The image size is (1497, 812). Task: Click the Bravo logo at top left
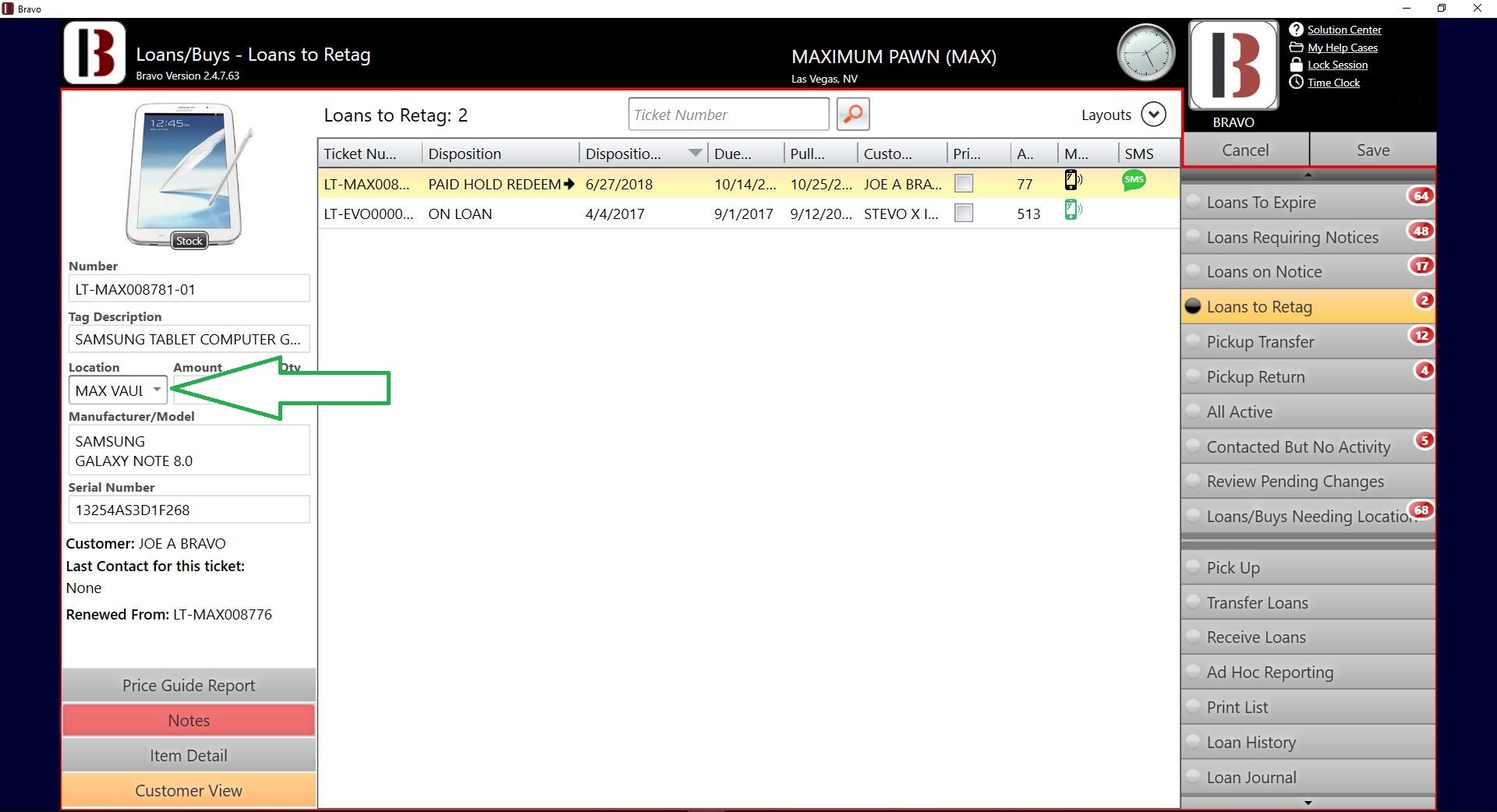tap(94, 53)
